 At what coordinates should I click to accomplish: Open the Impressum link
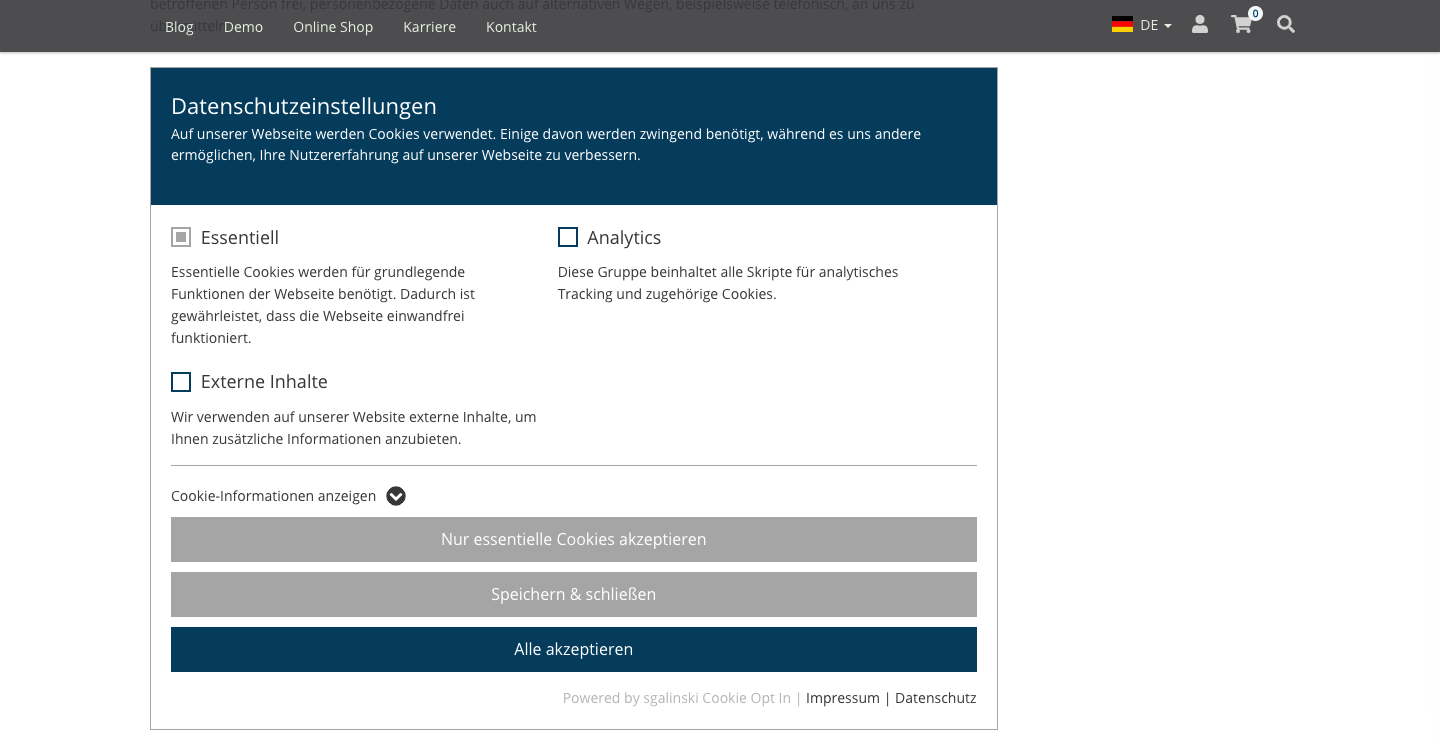[x=843, y=698]
